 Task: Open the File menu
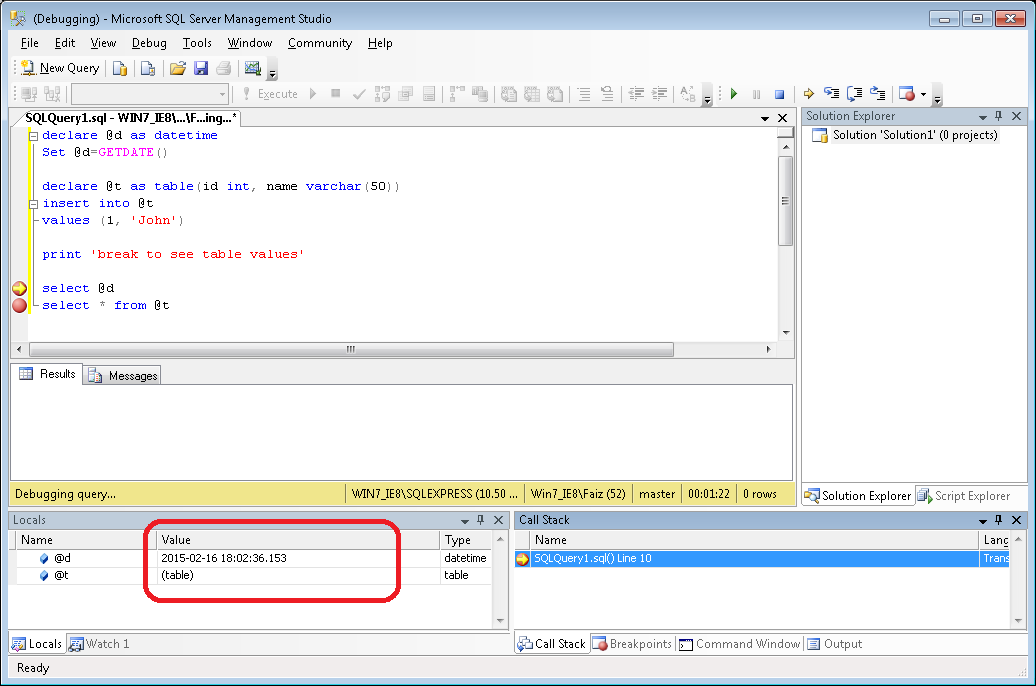pyautogui.click(x=30, y=43)
